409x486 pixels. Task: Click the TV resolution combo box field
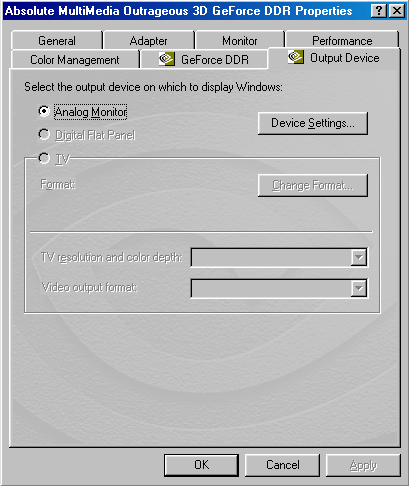279,257
